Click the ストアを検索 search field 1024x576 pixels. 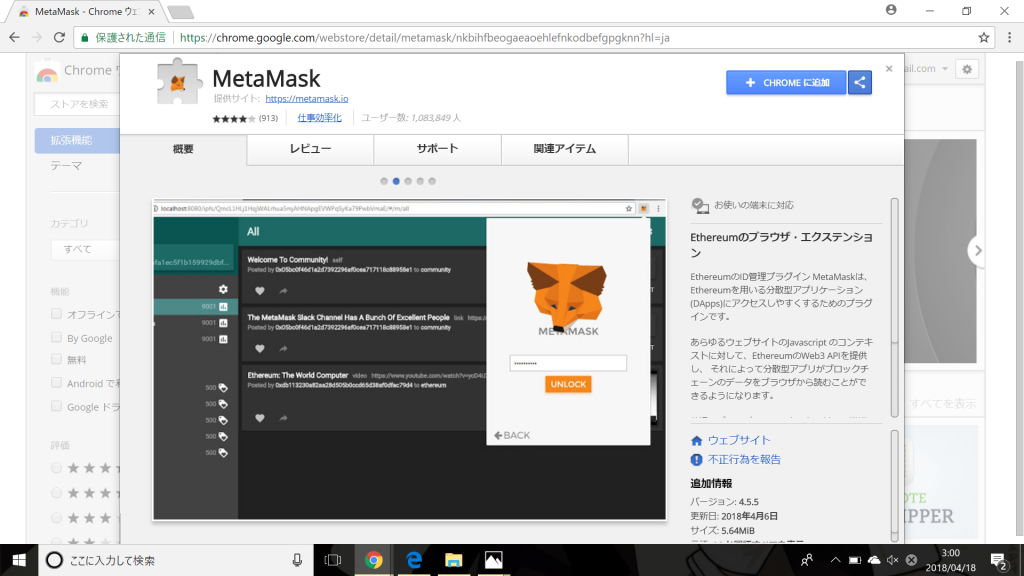click(78, 104)
